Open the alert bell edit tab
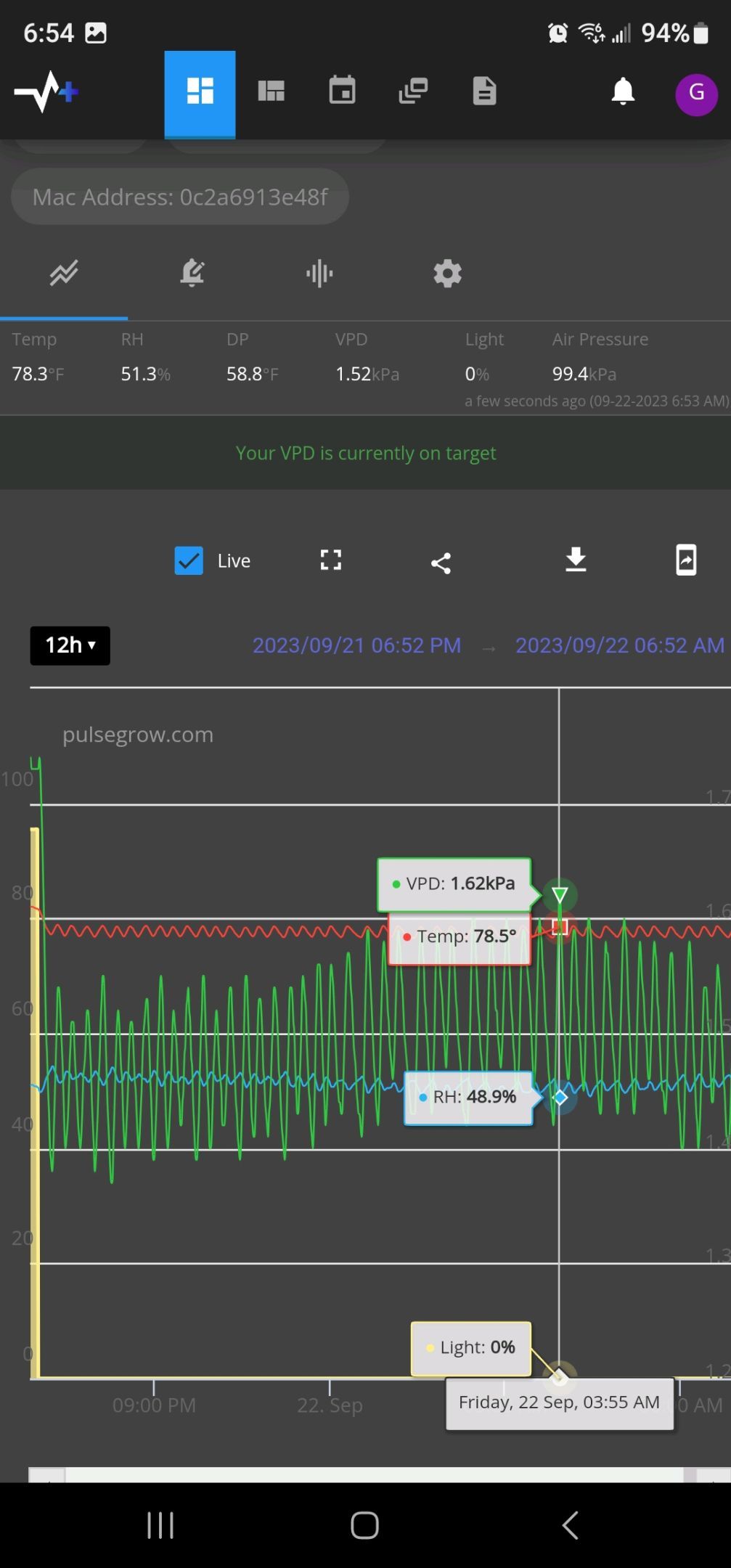The image size is (731, 1568). click(192, 274)
